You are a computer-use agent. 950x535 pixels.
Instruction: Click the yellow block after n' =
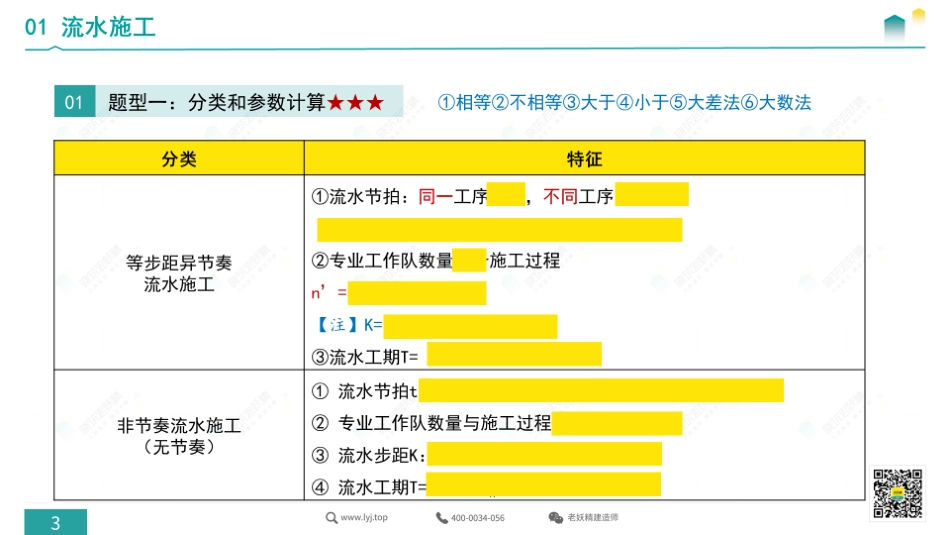pos(417,293)
